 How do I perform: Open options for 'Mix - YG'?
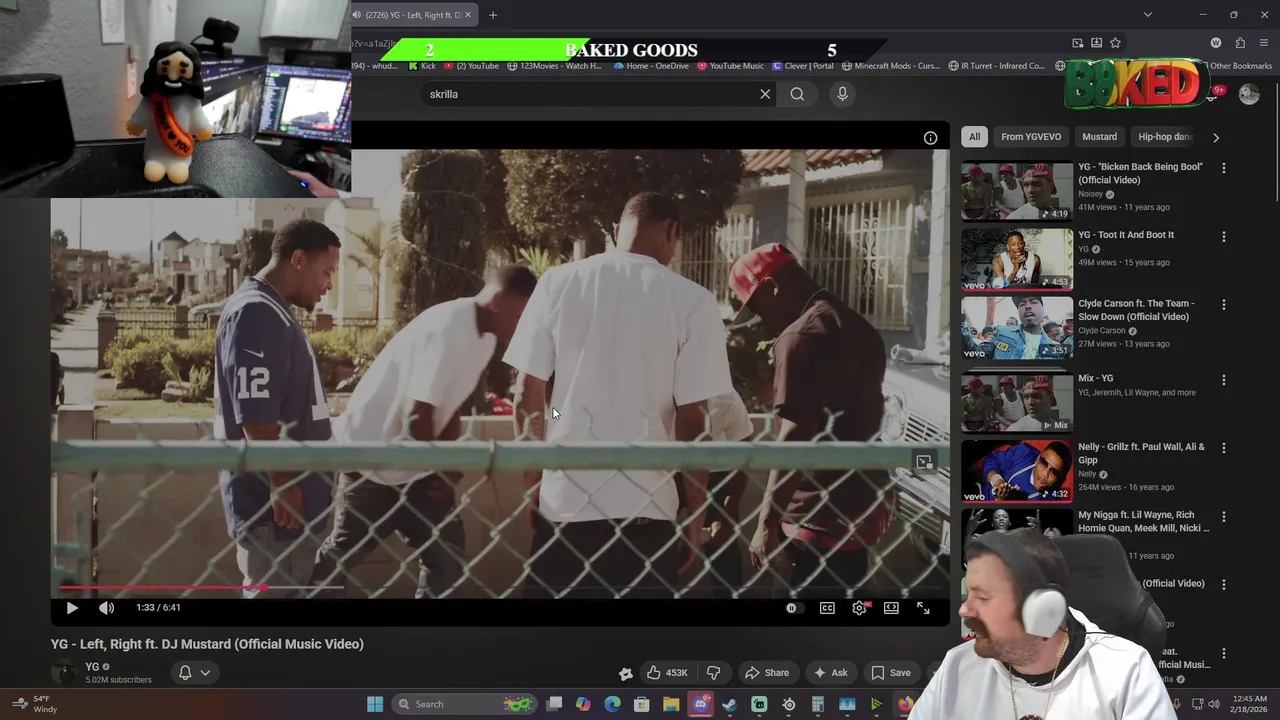(1223, 380)
